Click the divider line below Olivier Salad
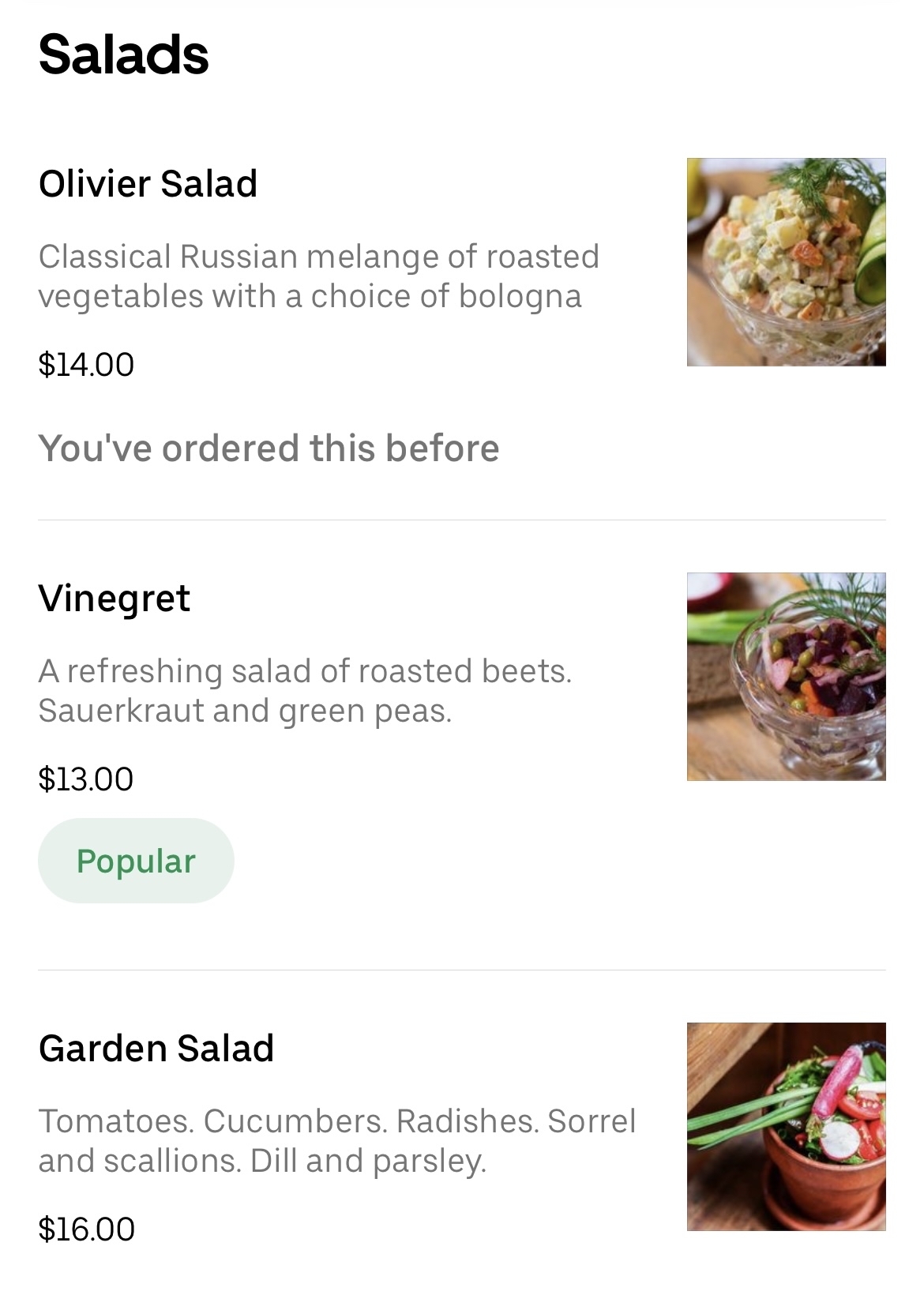The width and height of the screenshot is (924, 1295). (x=462, y=520)
